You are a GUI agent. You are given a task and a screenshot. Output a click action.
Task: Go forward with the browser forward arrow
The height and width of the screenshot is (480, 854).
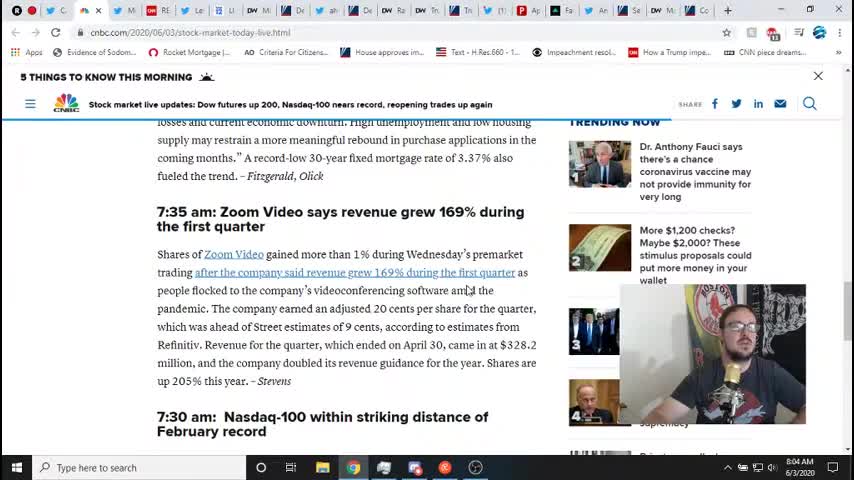tap(35, 33)
